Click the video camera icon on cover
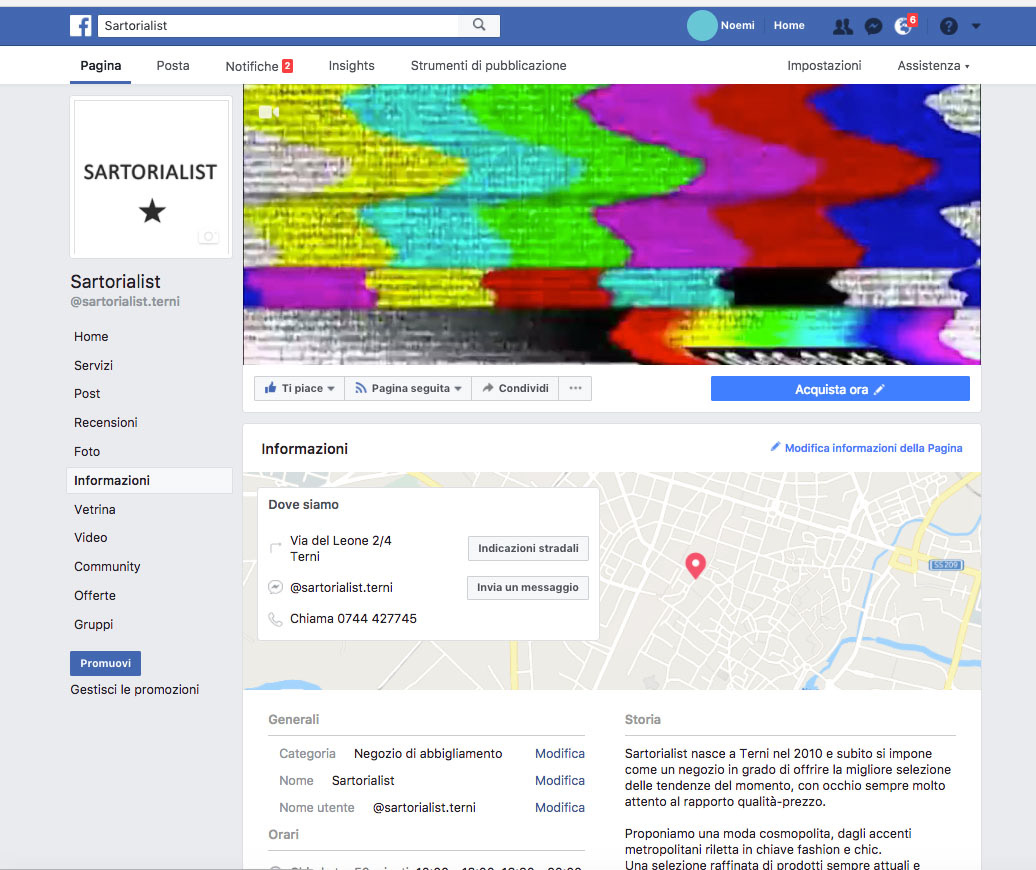The image size is (1036, 870). (268, 112)
